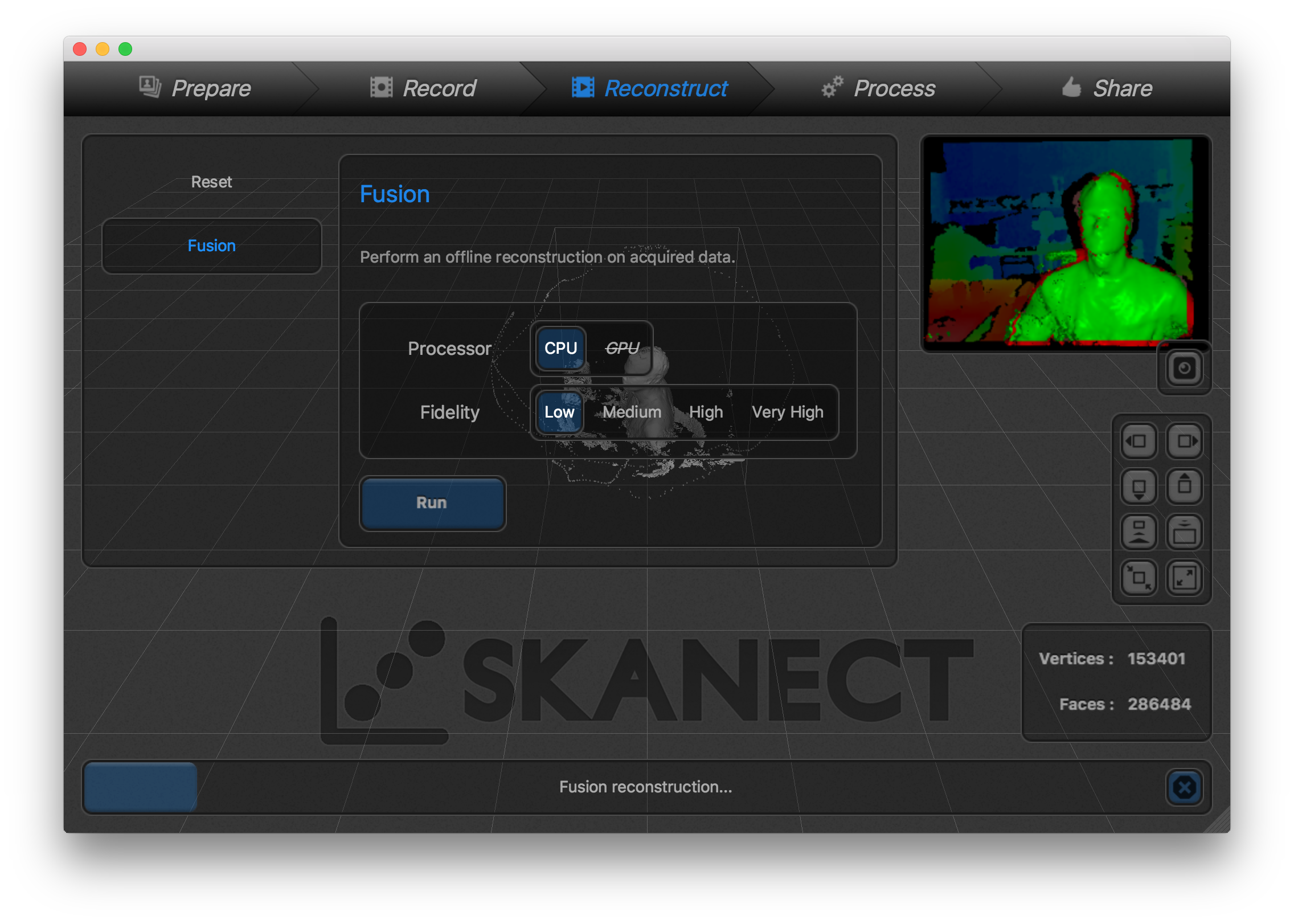Screen dimensions: 1294x924
Task: Select CPU as the processor
Action: point(560,348)
